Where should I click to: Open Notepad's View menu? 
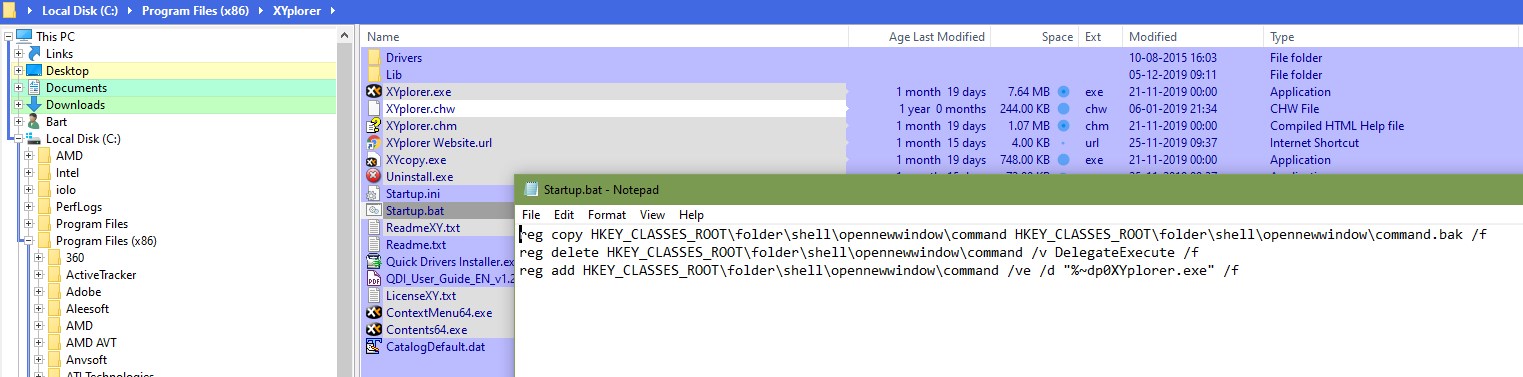click(x=652, y=215)
